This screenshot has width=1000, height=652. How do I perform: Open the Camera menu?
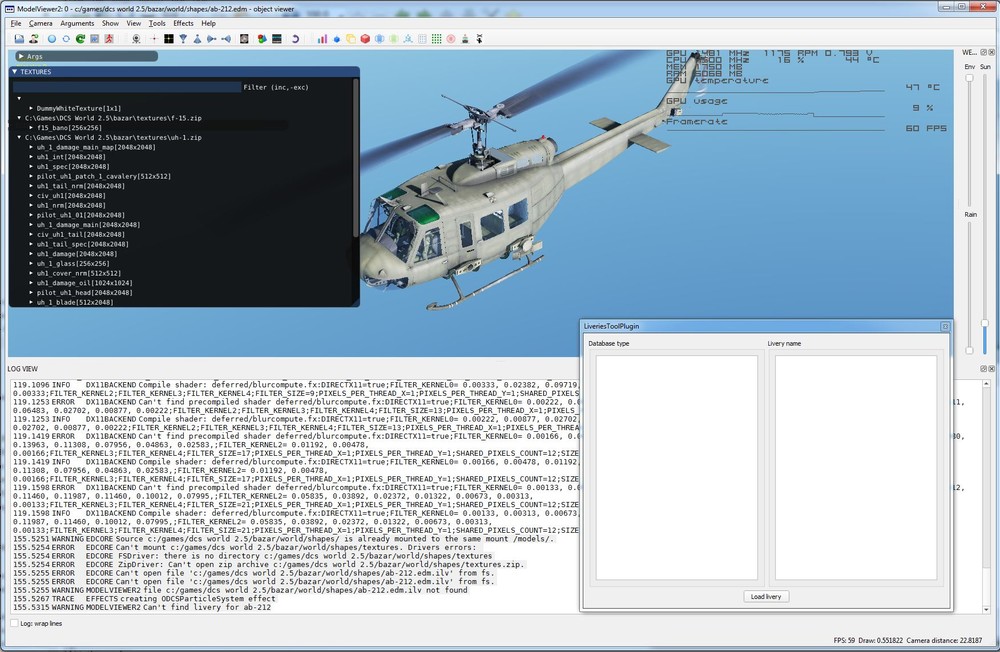[x=41, y=23]
